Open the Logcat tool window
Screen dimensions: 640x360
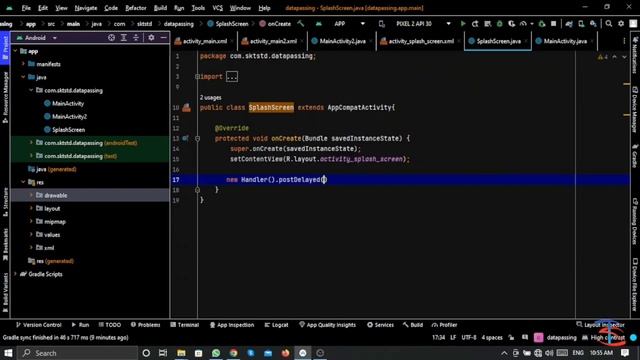(276, 325)
